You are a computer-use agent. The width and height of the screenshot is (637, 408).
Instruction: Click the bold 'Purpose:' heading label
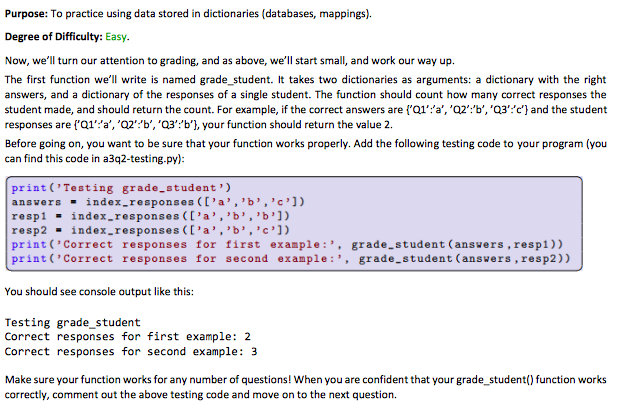click(x=26, y=14)
